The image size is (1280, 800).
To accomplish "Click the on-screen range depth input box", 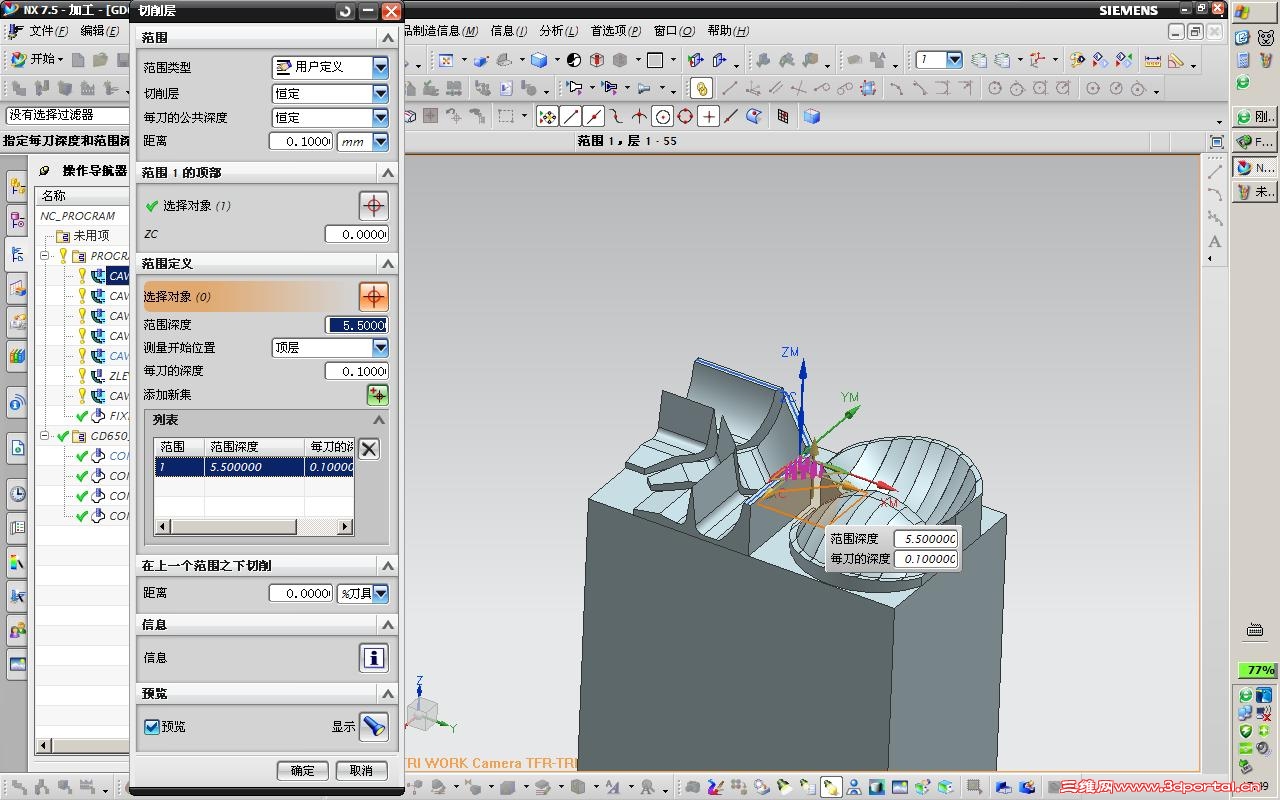I will 926,539.
